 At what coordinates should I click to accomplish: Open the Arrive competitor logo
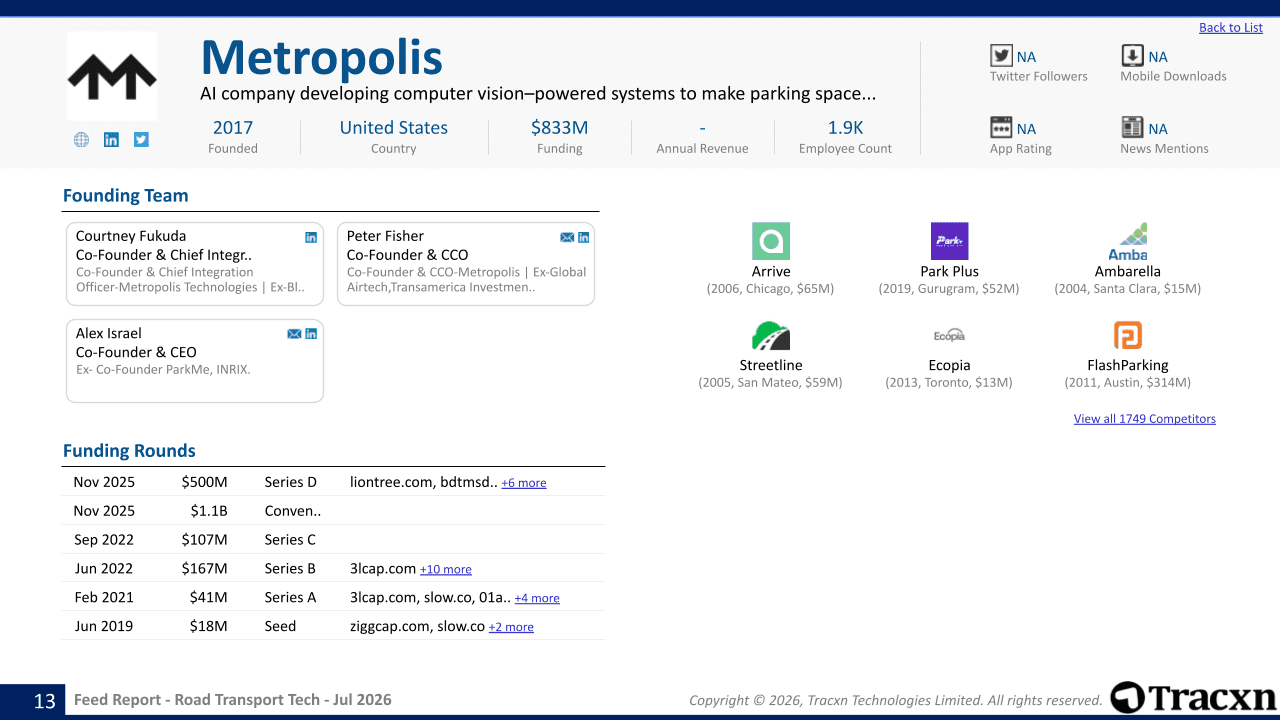pos(771,241)
